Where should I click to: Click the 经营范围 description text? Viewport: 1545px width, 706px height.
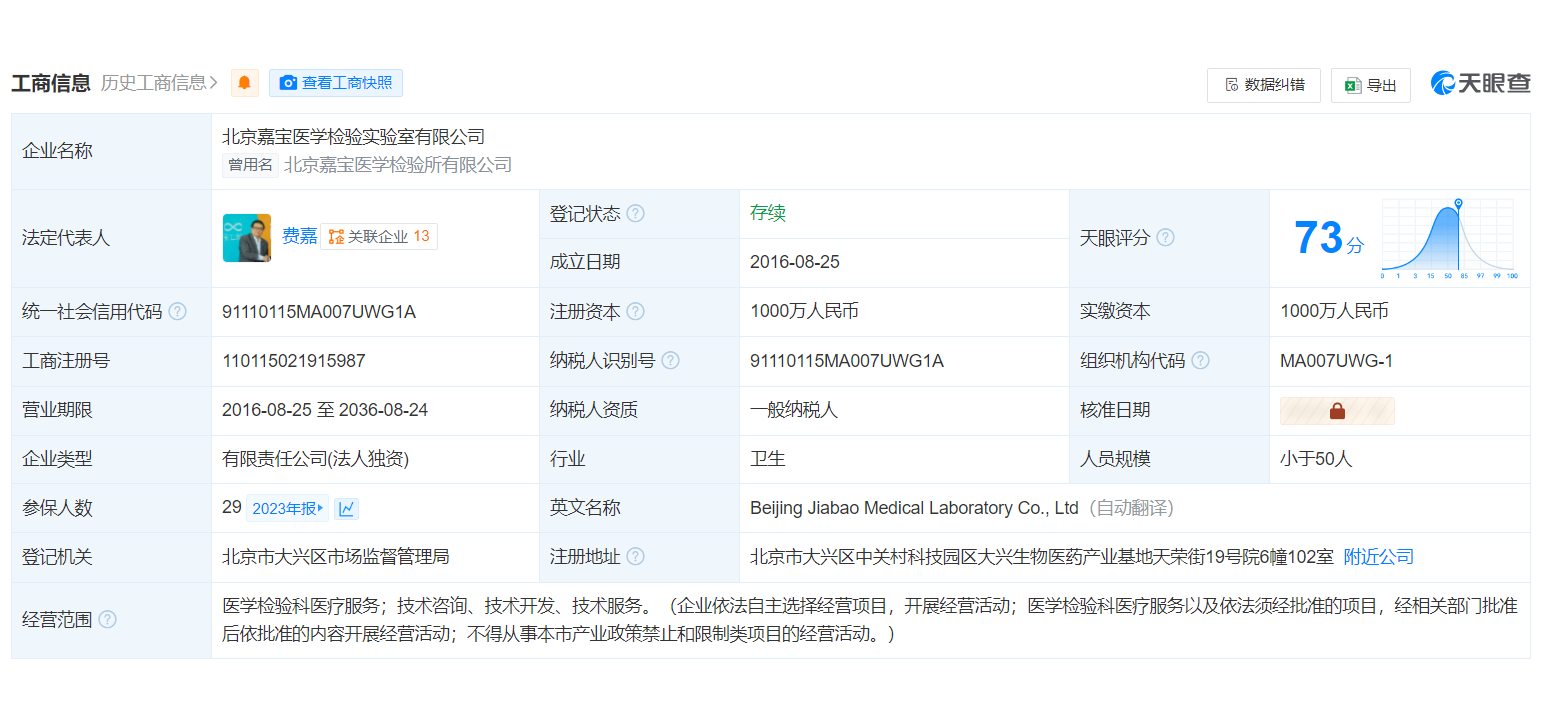click(x=870, y=620)
